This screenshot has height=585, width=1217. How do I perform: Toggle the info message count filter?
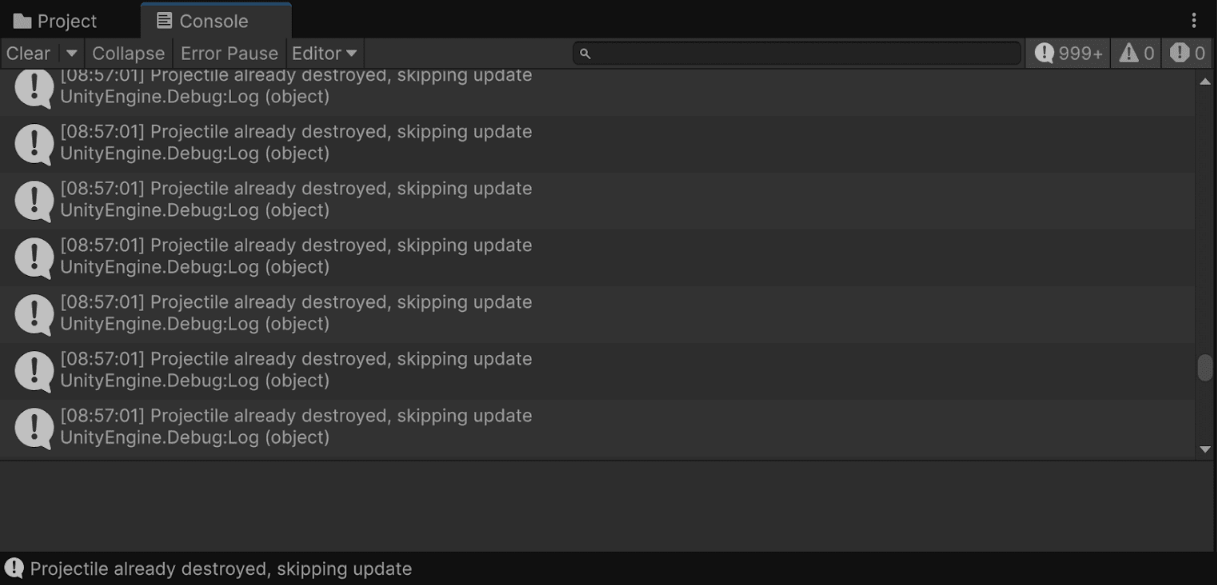[x=1067, y=53]
